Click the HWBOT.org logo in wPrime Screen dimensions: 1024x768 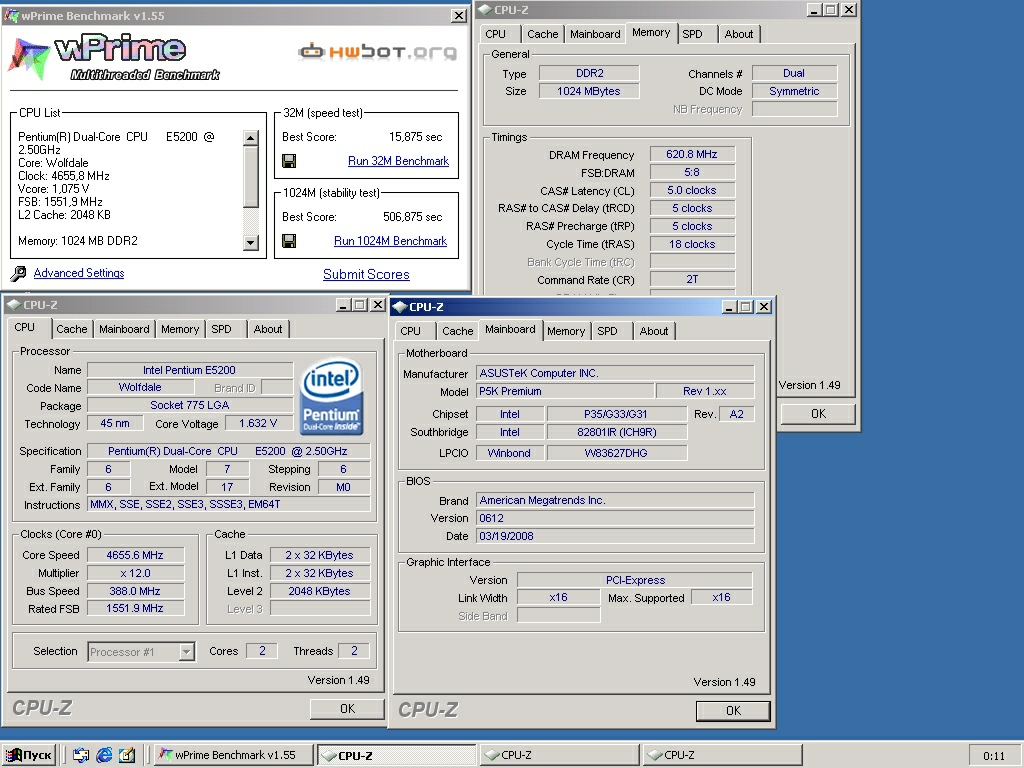pyautogui.click(x=377, y=51)
